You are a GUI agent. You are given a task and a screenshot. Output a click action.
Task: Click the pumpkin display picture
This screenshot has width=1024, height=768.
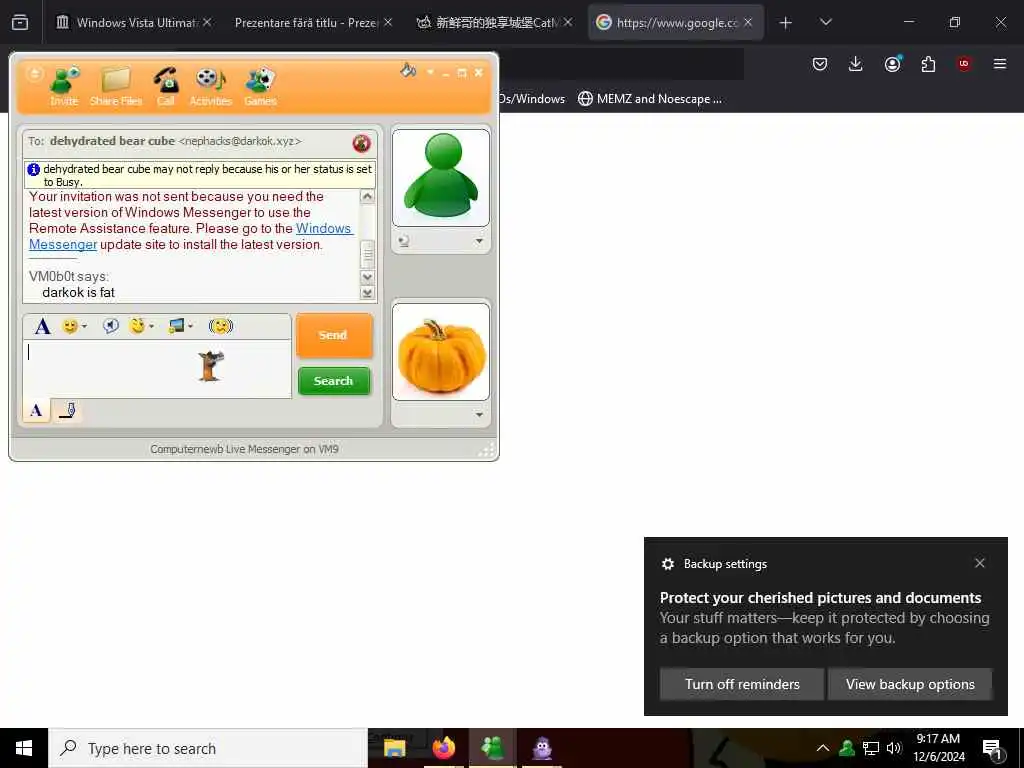[x=441, y=352]
